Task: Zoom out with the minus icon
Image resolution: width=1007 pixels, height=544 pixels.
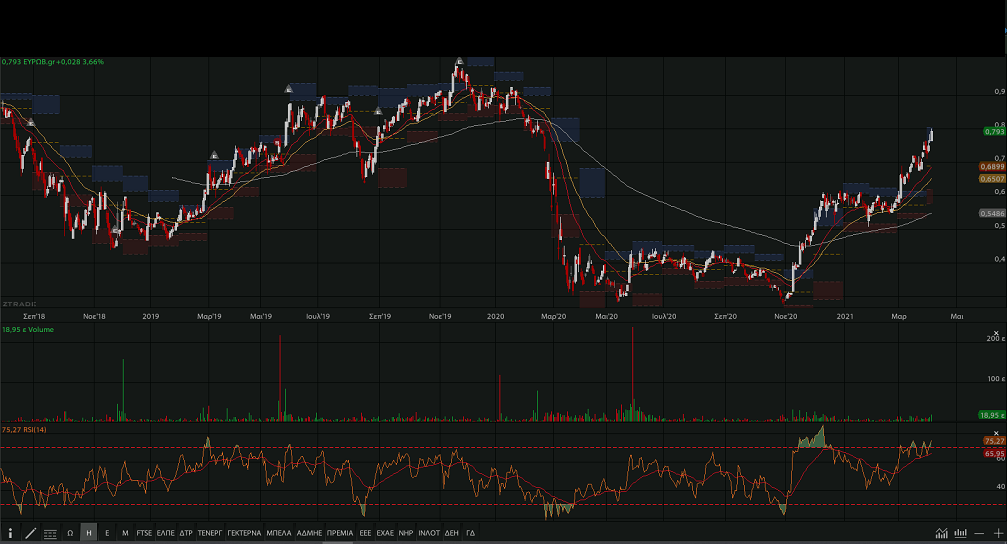Action: click(x=980, y=533)
